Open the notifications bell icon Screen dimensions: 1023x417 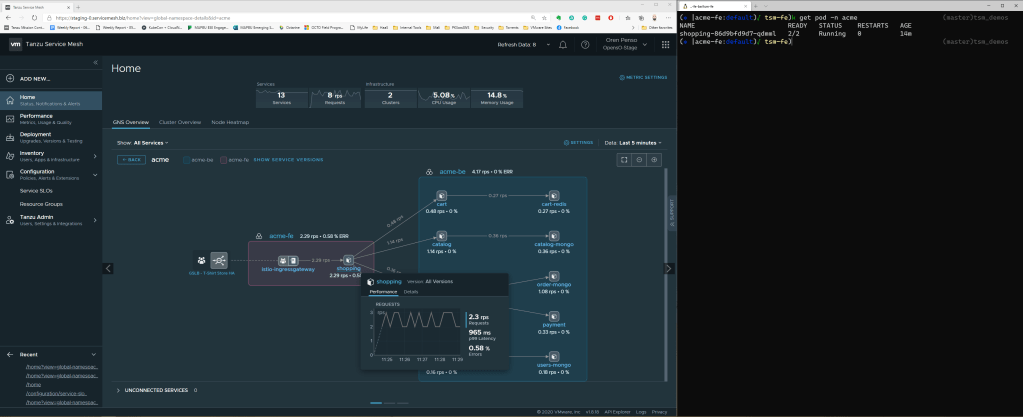[562, 45]
